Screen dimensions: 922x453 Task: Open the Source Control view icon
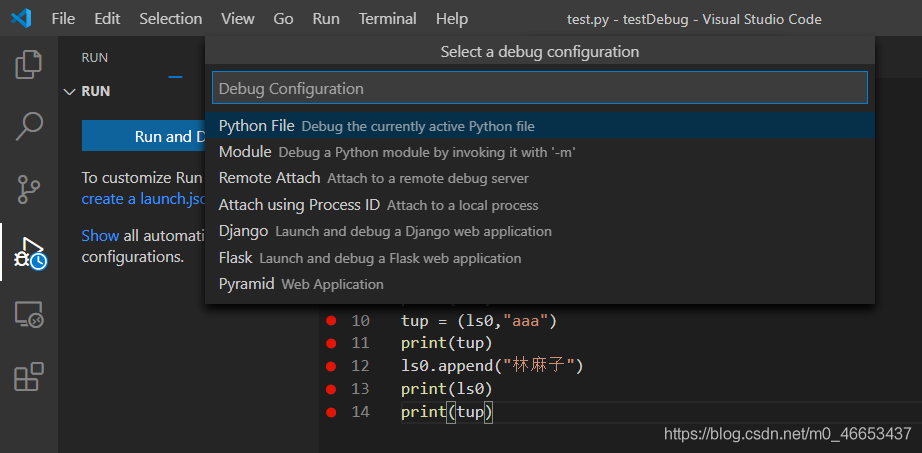pyautogui.click(x=29, y=188)
